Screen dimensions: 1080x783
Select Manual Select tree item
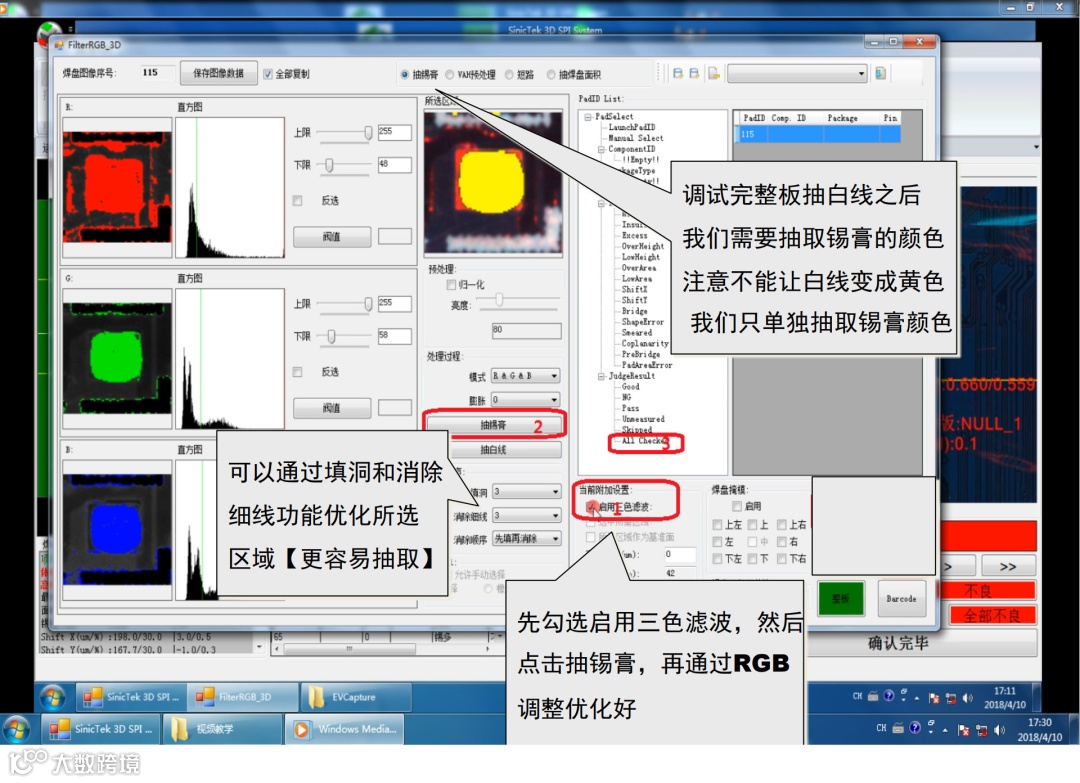[636, 138]
